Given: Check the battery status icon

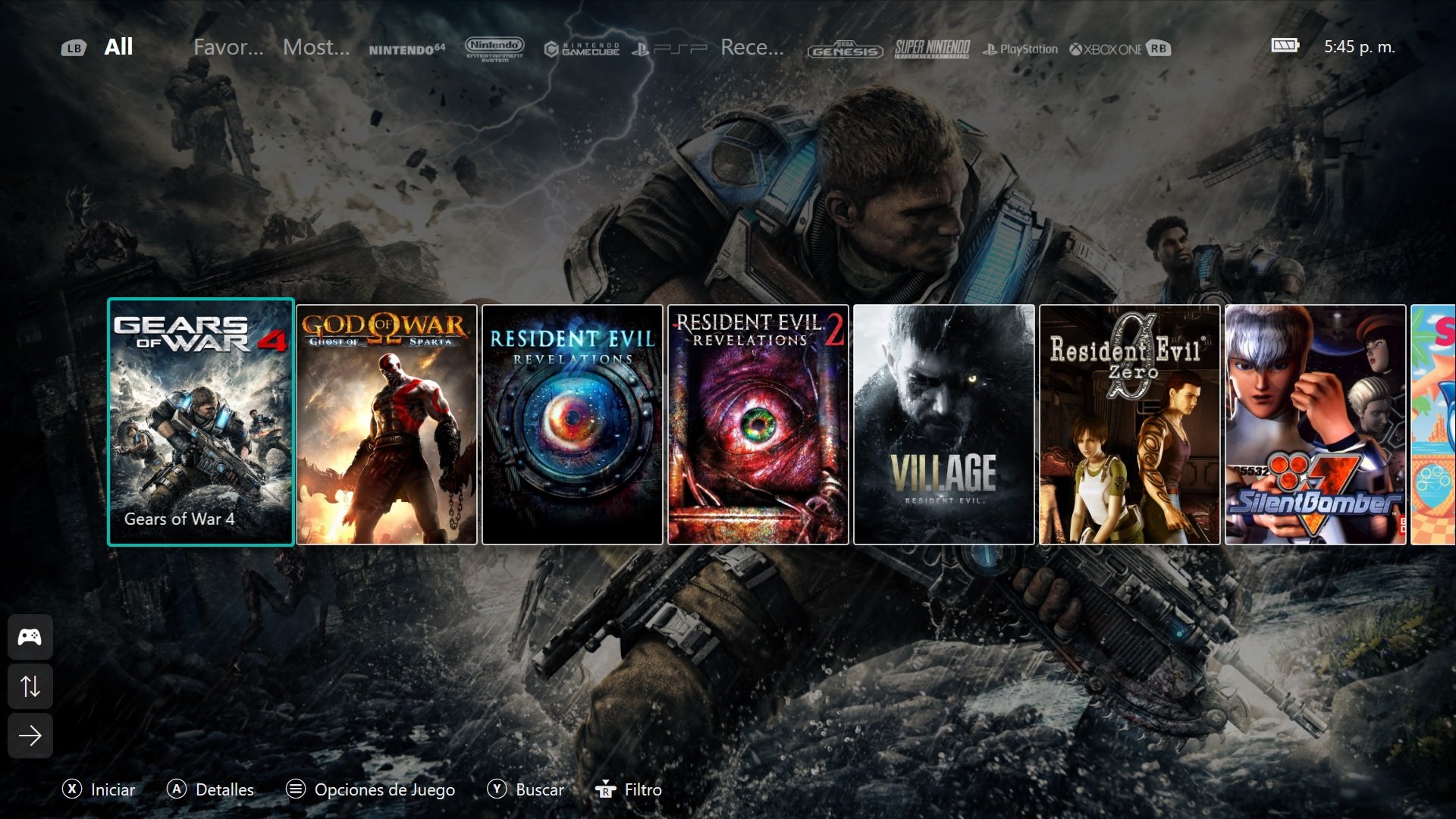Looking at the screenshot, I should coord(1285,45).
